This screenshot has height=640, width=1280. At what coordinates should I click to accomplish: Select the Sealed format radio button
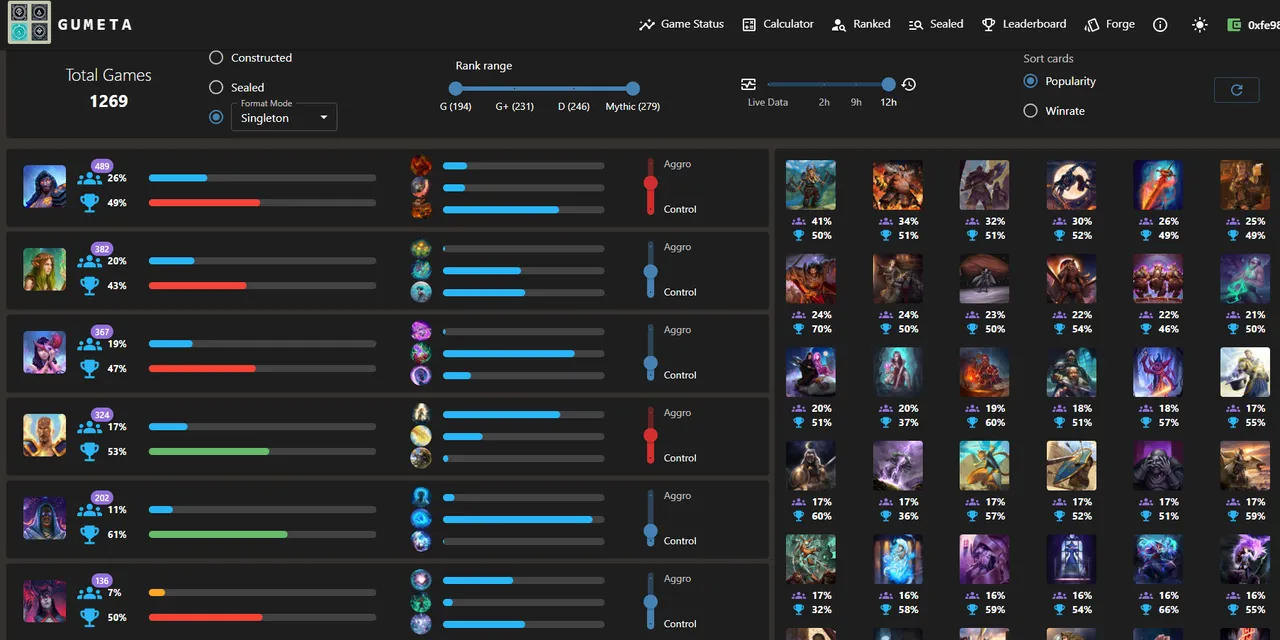(x=216, y=87)
